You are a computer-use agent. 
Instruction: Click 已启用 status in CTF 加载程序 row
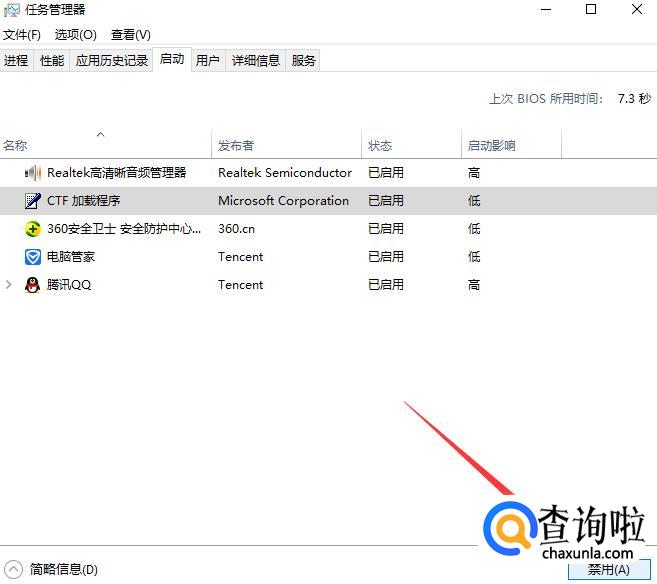click(x=386, y=201)
